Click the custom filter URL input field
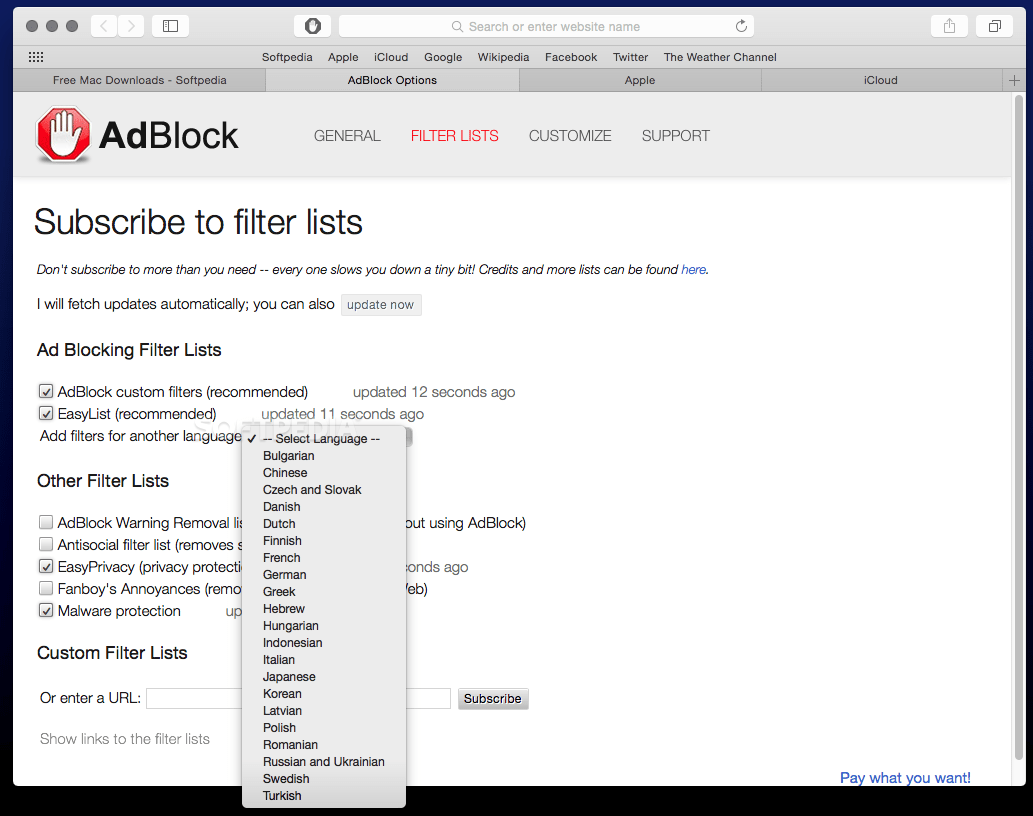This screenshot has width=1033, height=816. pyautogui.click(x=298, y=698)
